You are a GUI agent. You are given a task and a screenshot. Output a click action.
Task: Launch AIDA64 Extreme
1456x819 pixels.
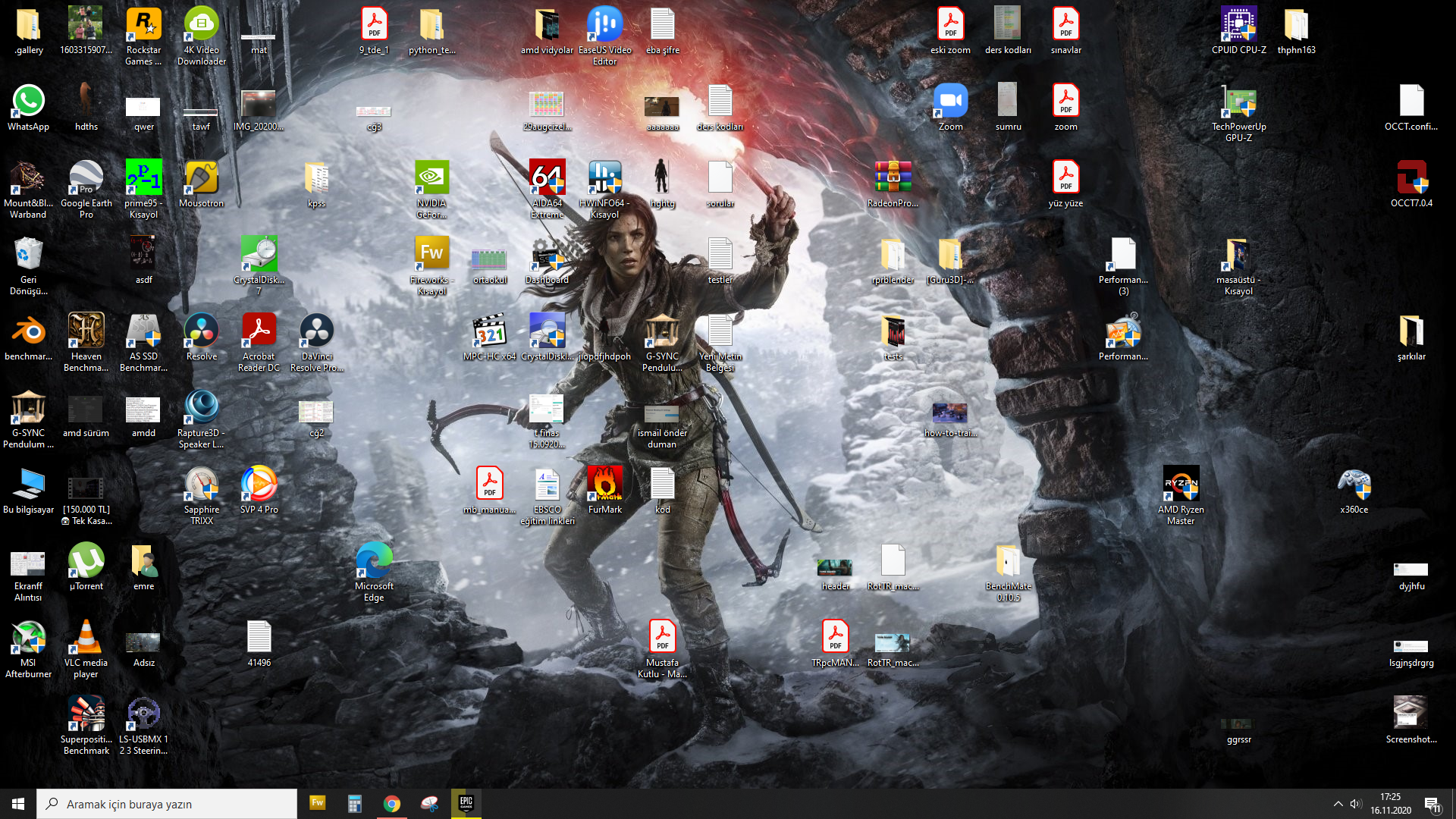point(547,190)
